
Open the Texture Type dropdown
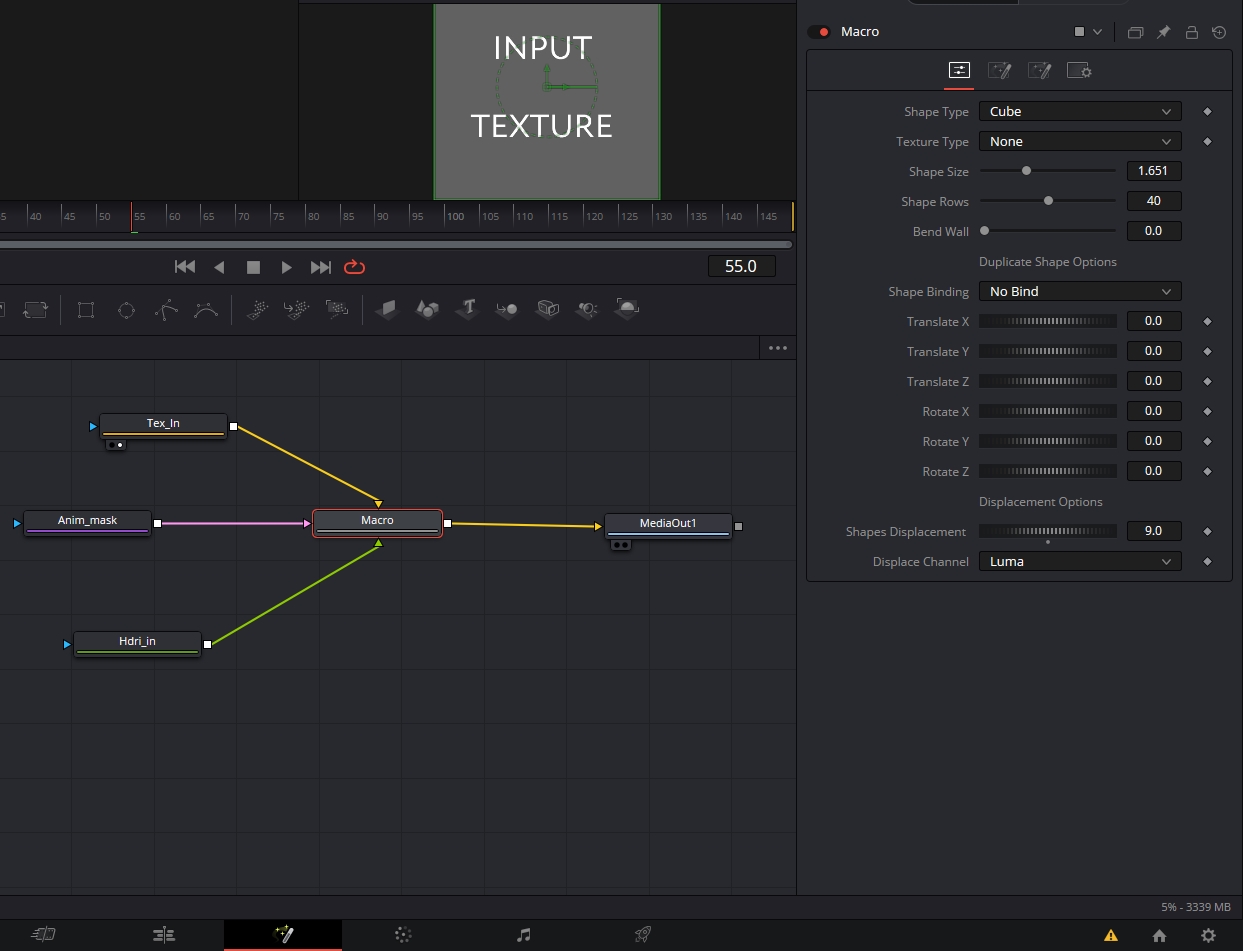point(1080,142)
